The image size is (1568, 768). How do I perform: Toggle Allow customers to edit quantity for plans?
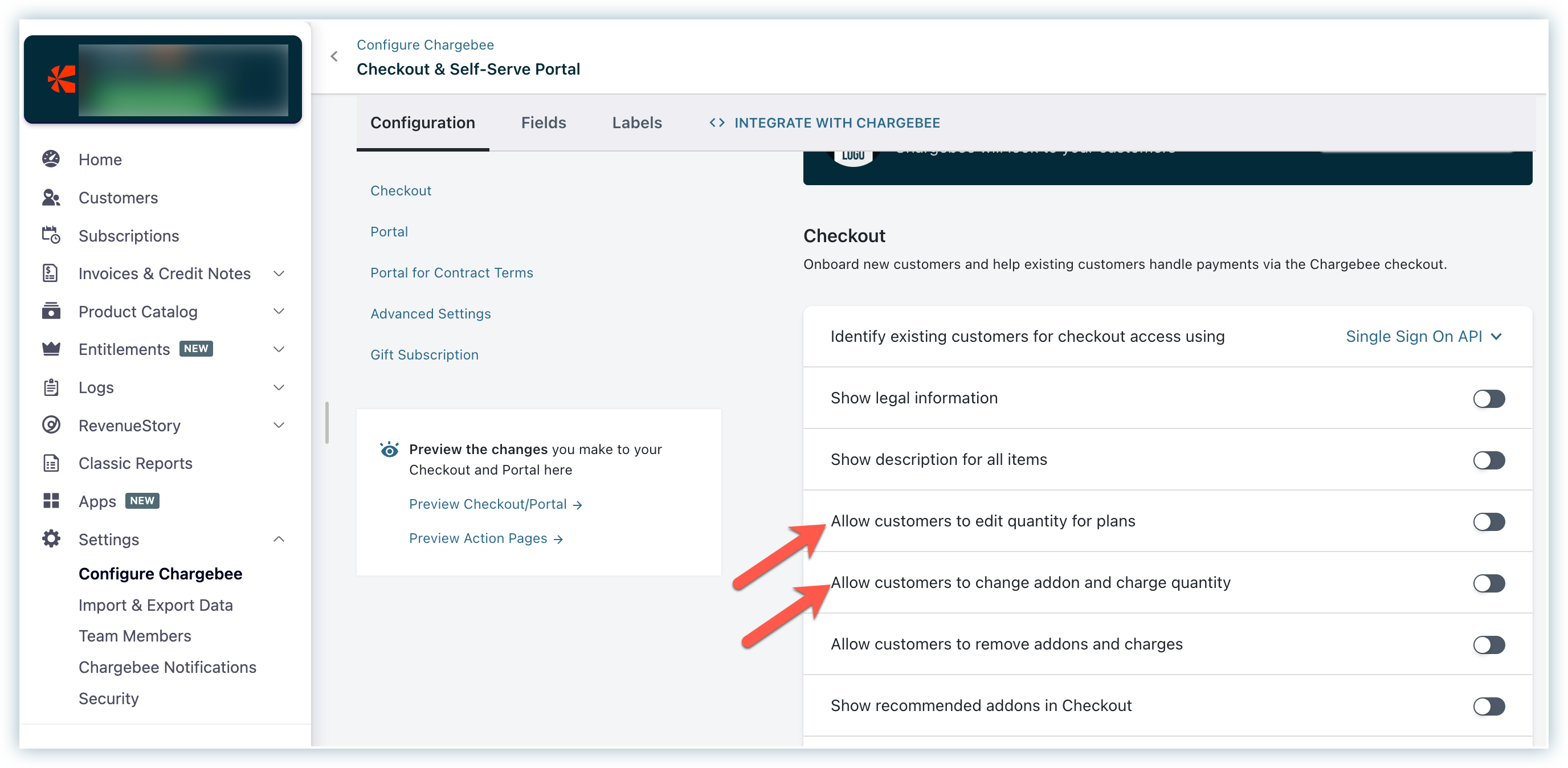tap(1488, 522)
